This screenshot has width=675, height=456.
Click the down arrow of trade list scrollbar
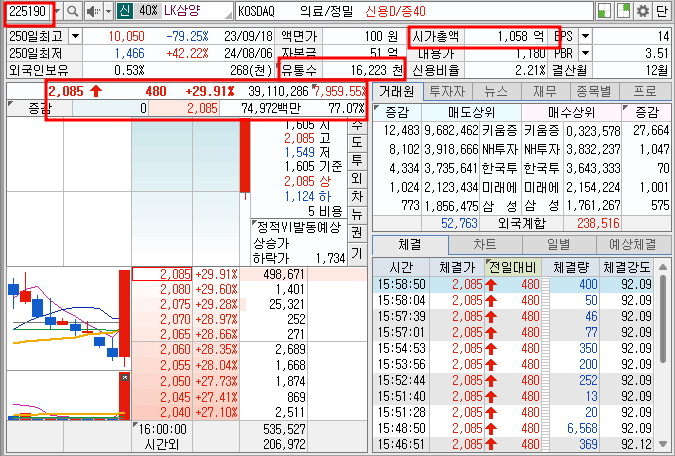point(663,444)
